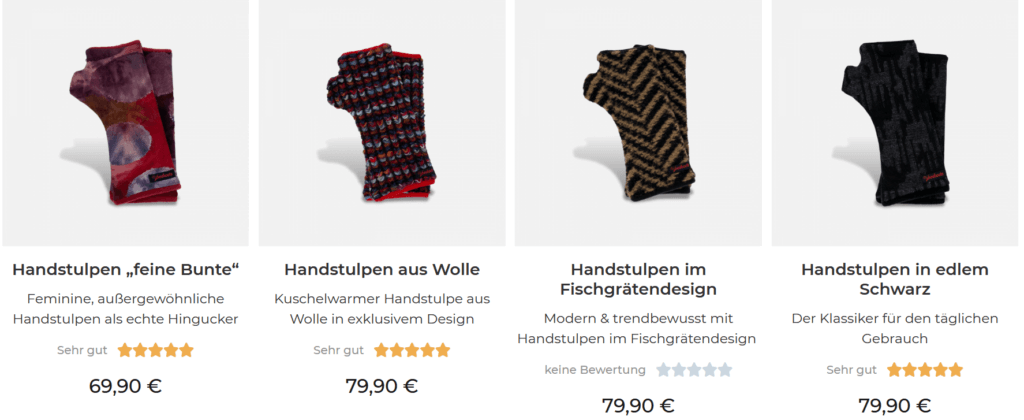Click the title Handstulpen aus Wolle

click(x=382, y=269)
